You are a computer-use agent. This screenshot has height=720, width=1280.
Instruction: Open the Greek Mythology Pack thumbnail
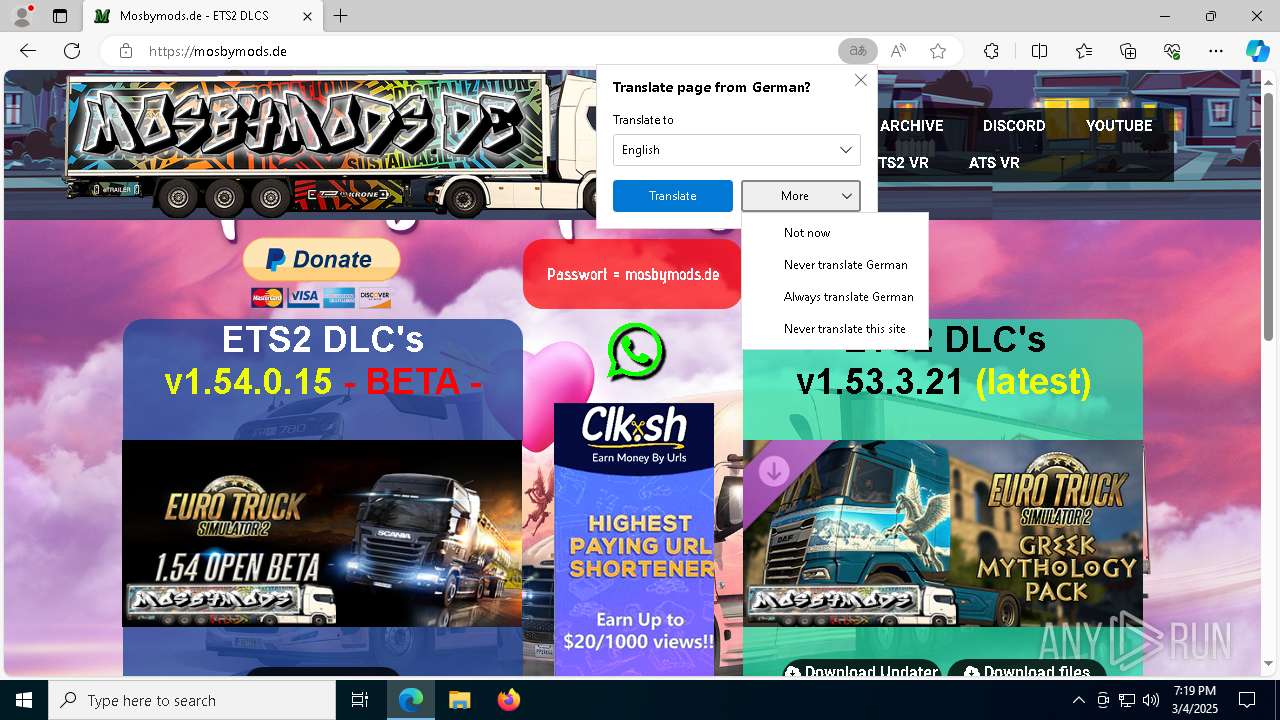(943, 533)
